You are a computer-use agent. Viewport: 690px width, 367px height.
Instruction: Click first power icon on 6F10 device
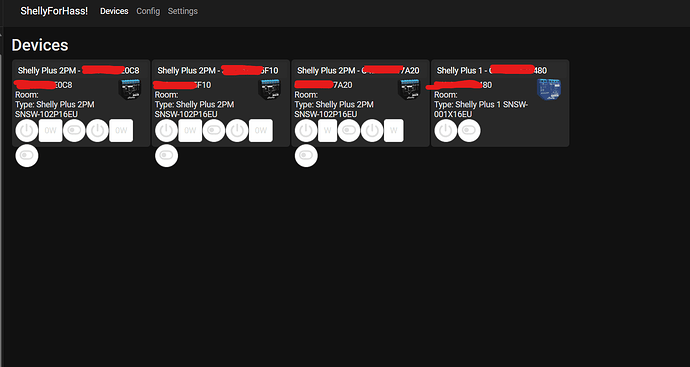click(x=166, y=131)
